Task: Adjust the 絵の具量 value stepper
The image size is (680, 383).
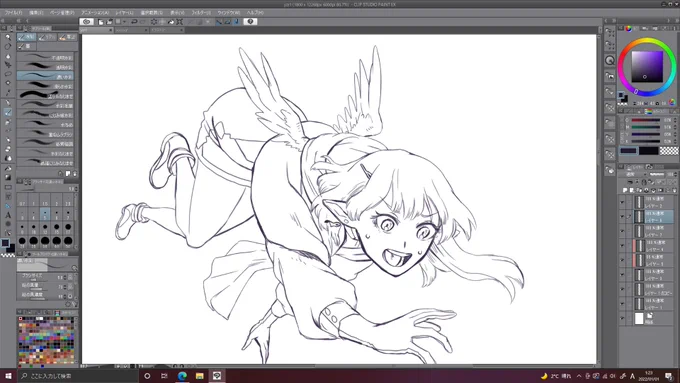Action: (x=65, y=287)
